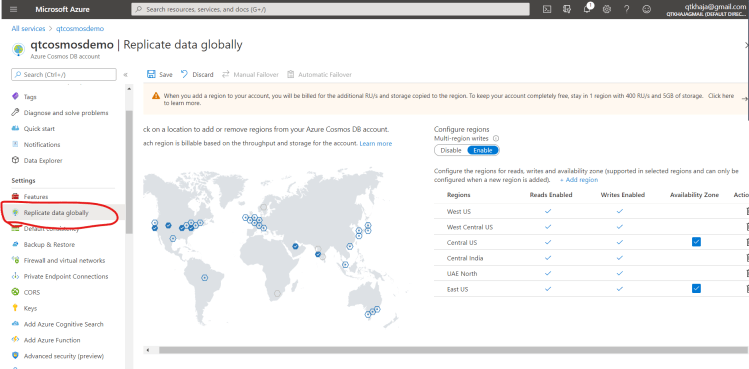Screen dimensions: 749x369
Task: Open the help question mark icon
Action: pos(626,9)
